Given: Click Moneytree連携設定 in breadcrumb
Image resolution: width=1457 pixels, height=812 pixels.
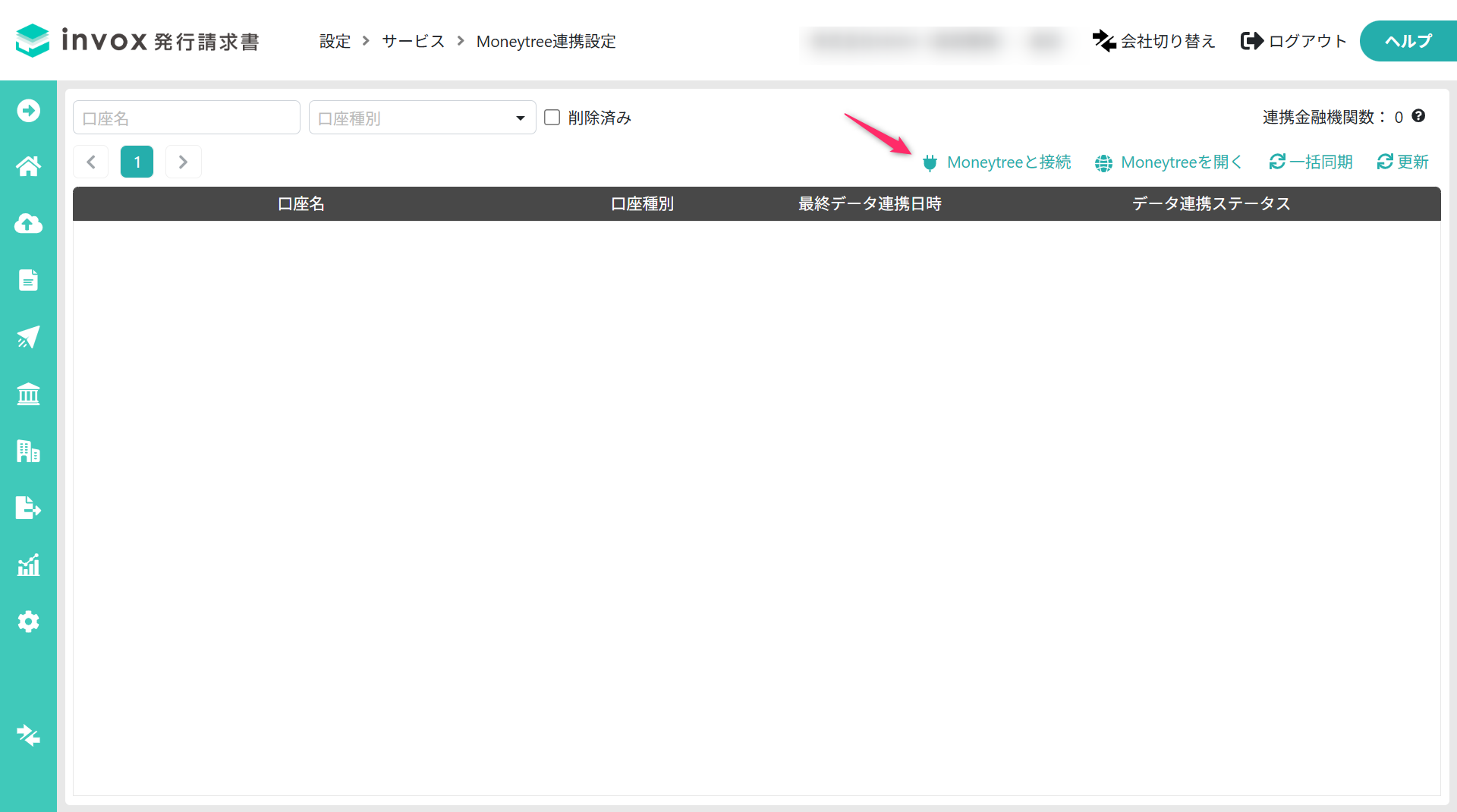Looking at the screenshot, I should coord(546,41).
